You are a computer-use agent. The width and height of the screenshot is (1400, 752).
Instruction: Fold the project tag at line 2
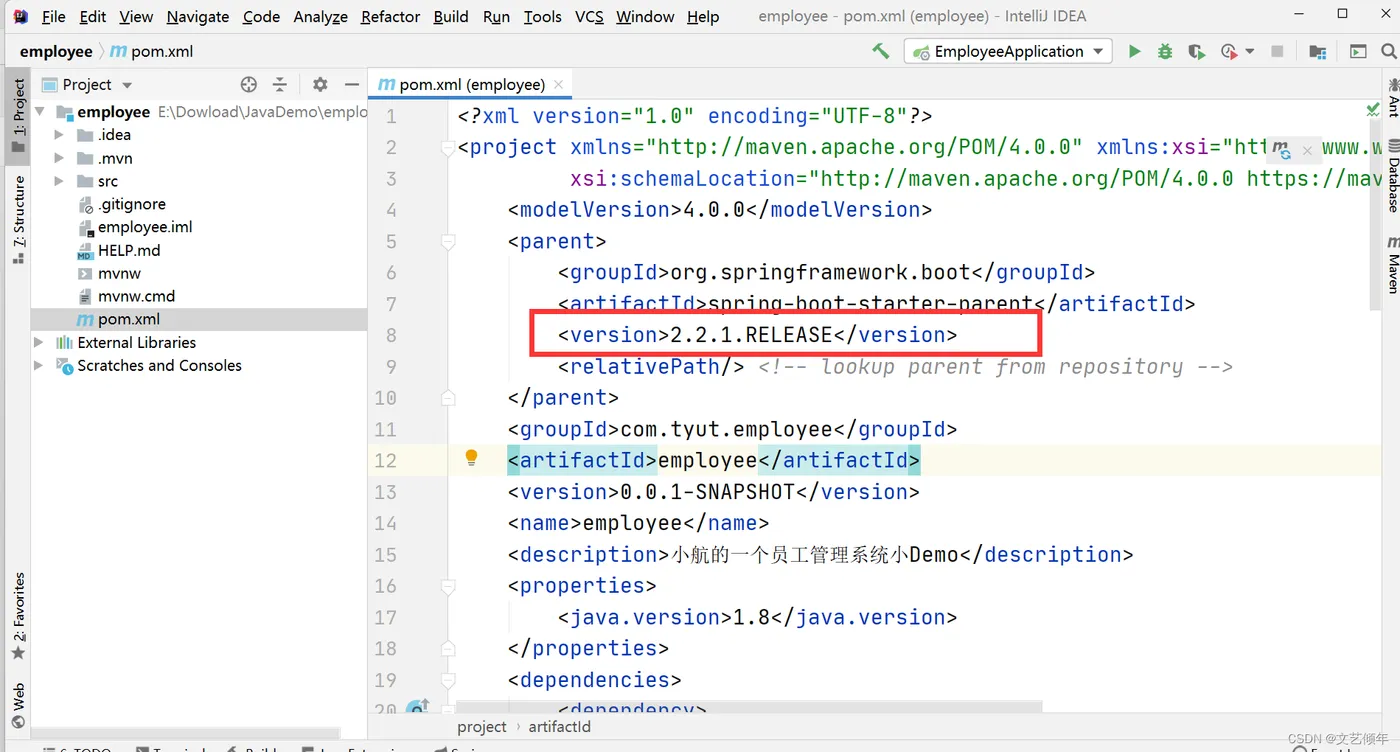point(448,148)
